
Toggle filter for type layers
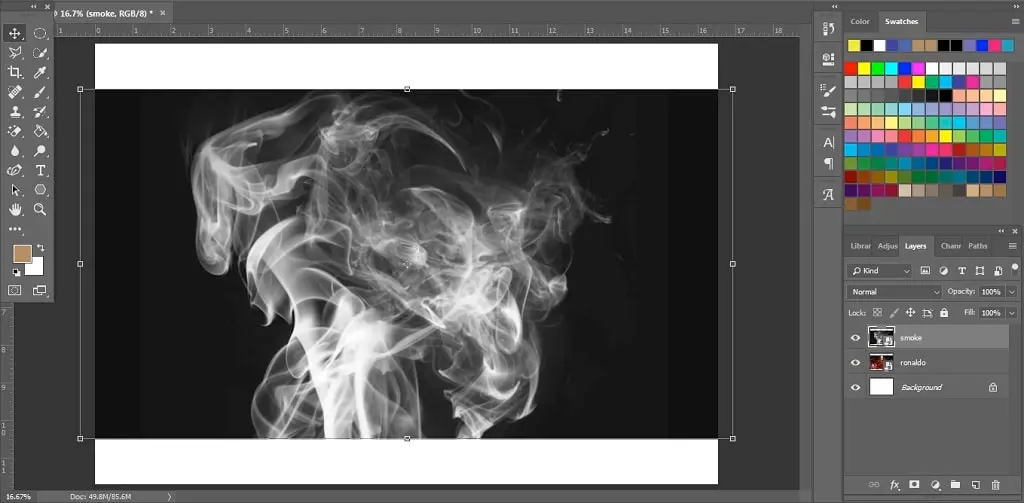click(961, 270)
